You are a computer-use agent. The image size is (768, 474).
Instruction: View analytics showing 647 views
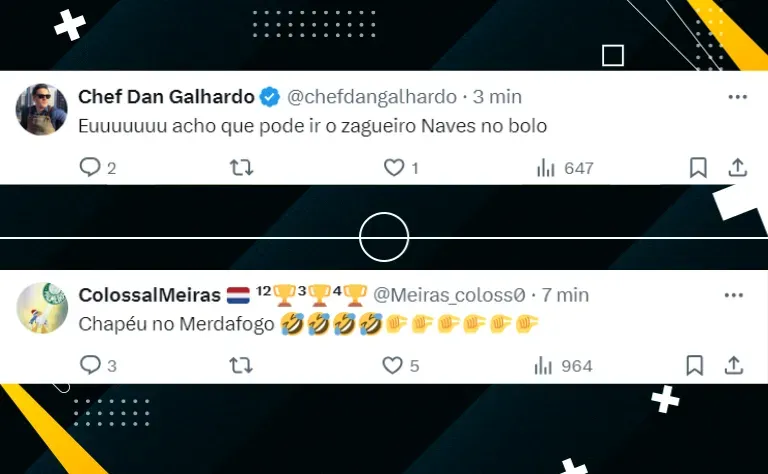pos(565,168)
